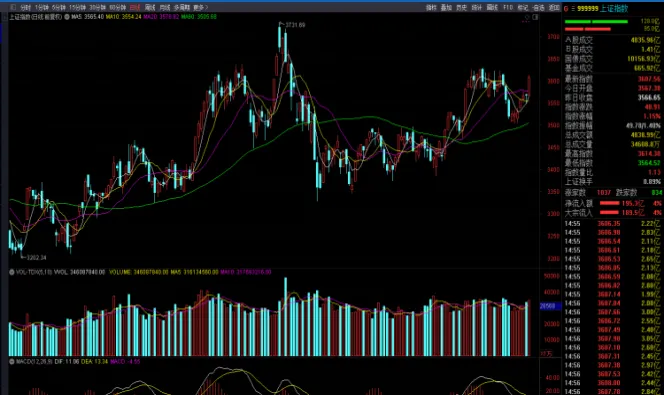Click the red G icon beside 999999
The height and width of the screenshot is (395, 664).
coord(566,9)
